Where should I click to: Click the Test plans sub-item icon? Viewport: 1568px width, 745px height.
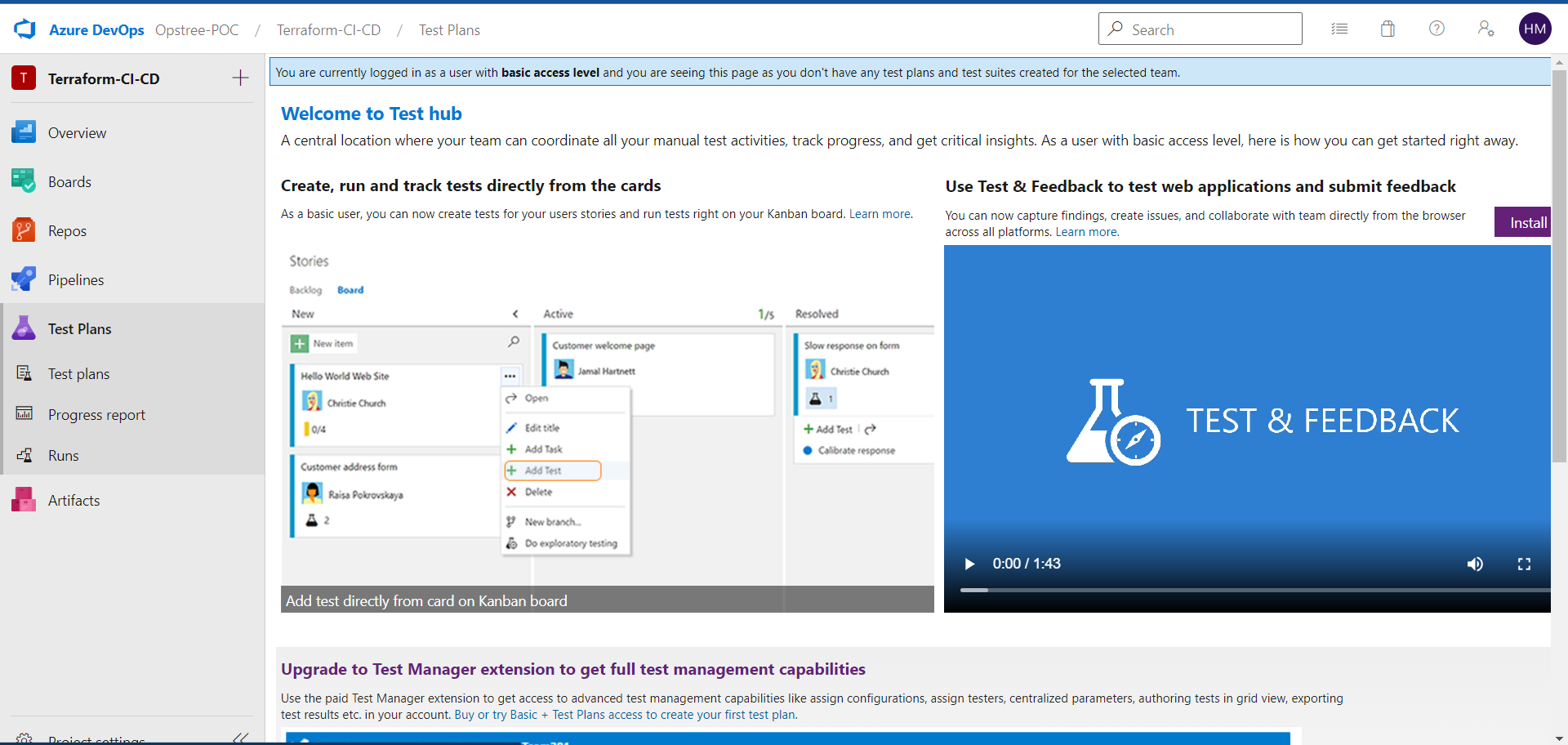[x=24, y=373]
